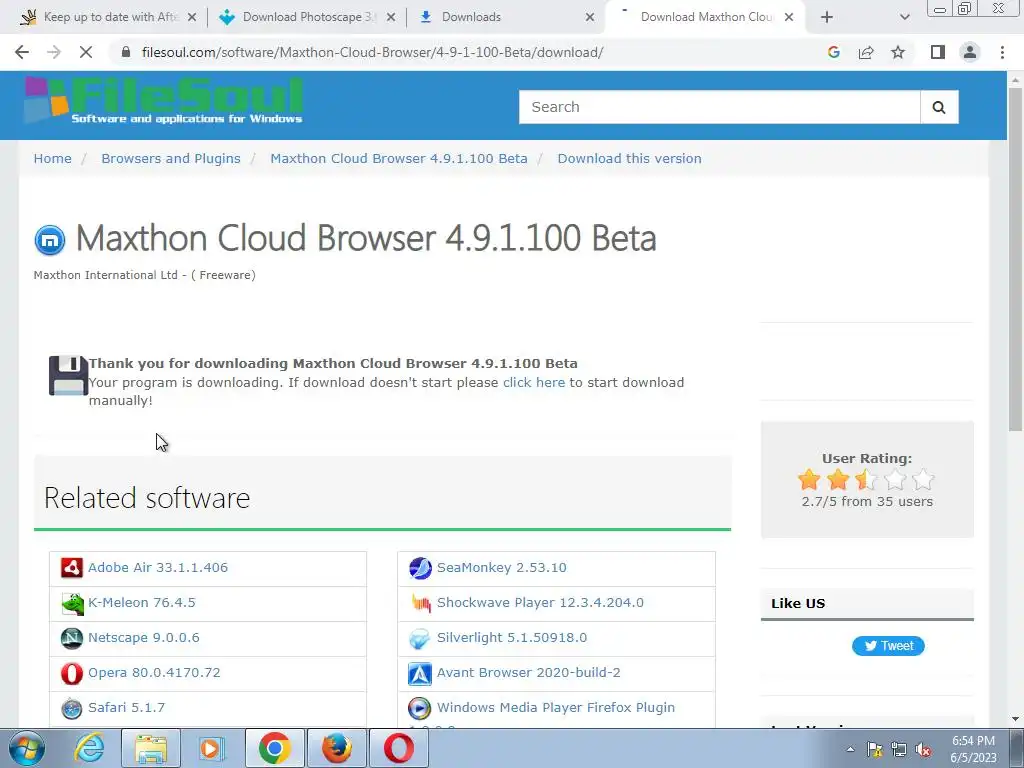Open the Chrome profile avatar

coord(970,52)
